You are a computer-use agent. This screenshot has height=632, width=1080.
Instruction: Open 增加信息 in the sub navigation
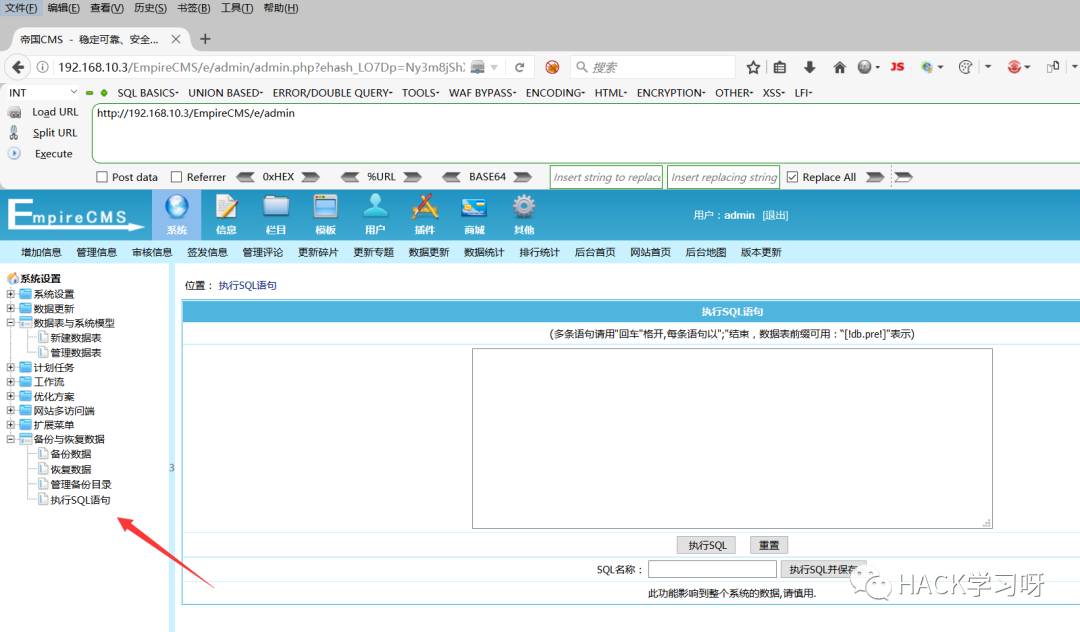pos(41,253)
